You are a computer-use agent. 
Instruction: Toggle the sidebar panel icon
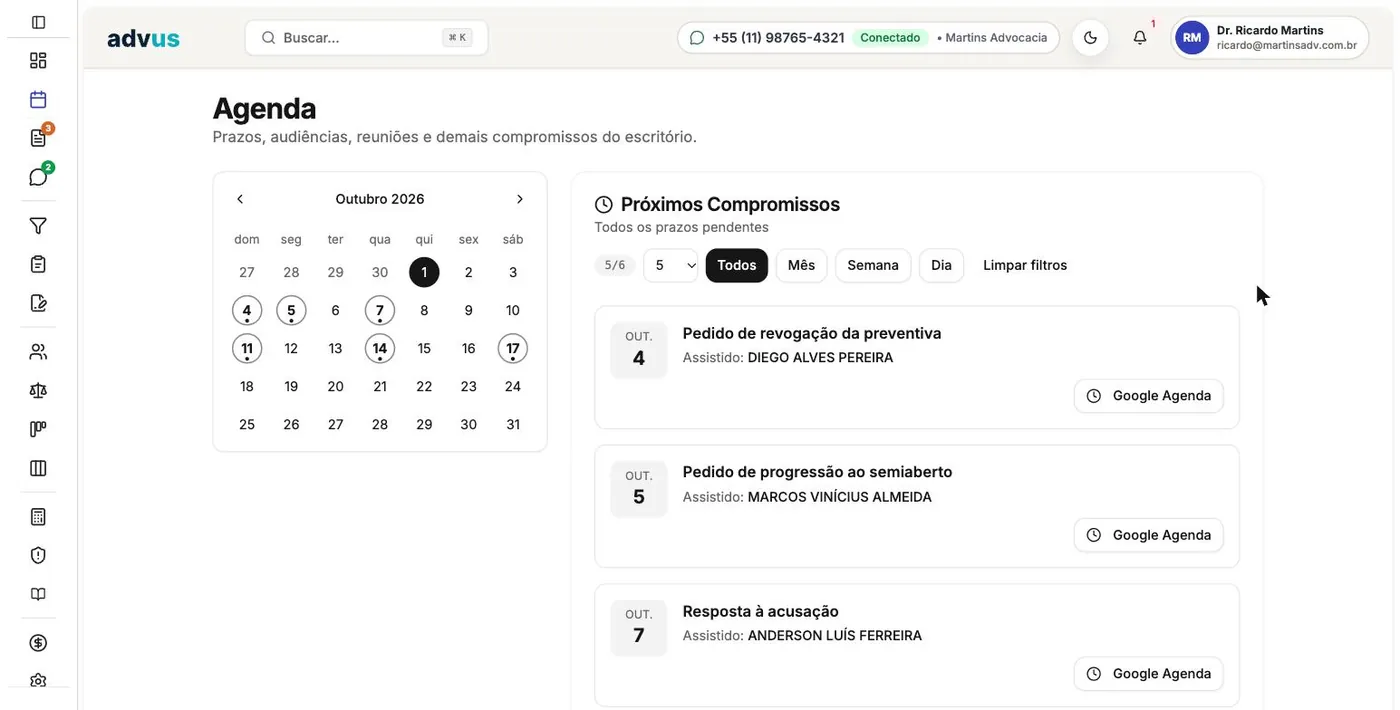38,22
